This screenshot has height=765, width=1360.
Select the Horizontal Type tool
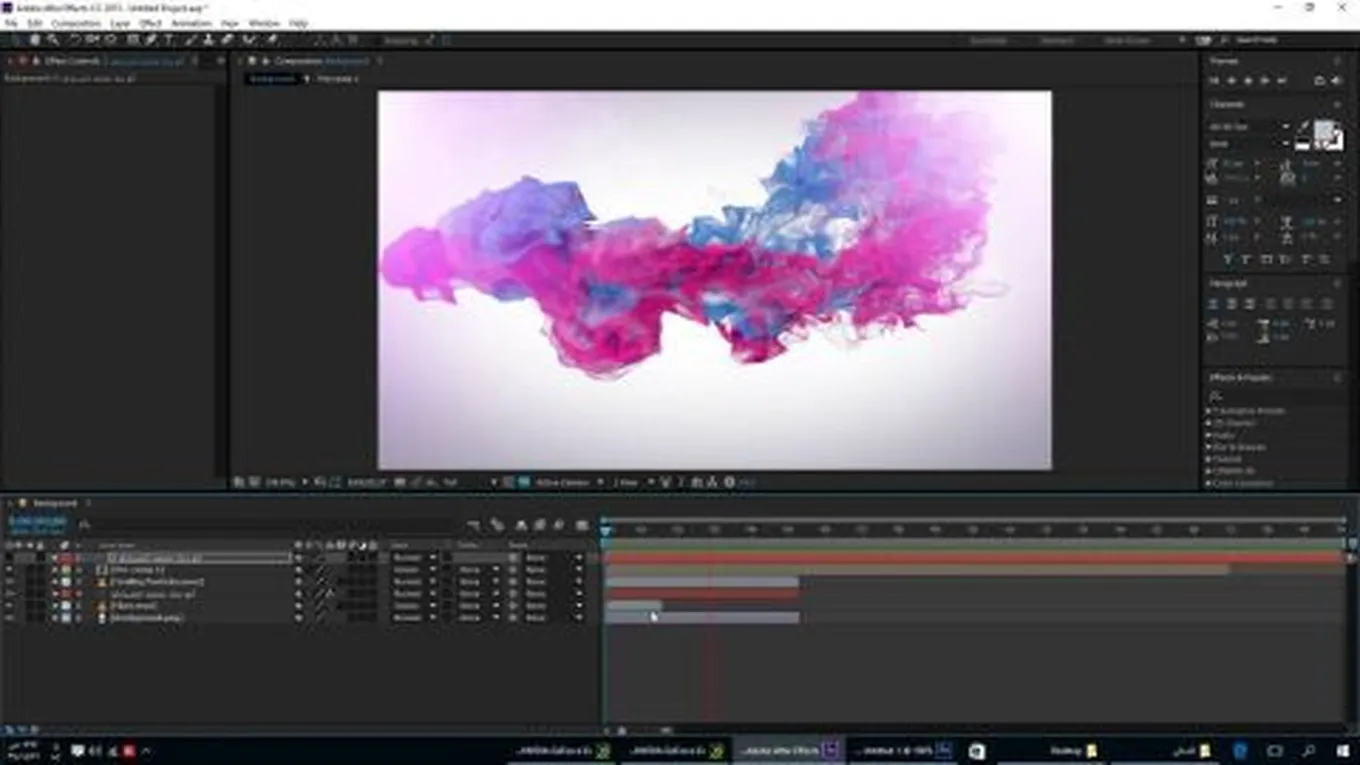169,40
